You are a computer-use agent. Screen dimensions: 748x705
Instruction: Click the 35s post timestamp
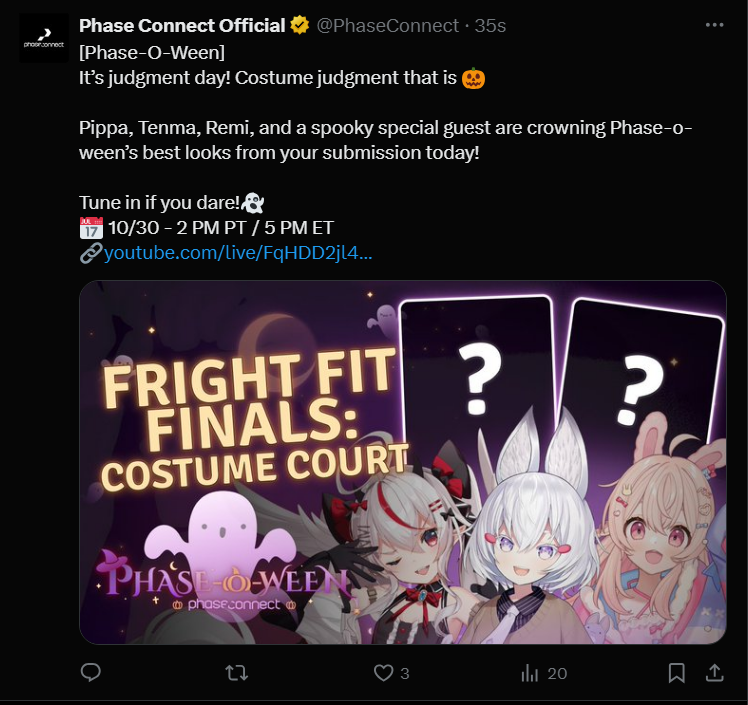[x=490, y=25]
